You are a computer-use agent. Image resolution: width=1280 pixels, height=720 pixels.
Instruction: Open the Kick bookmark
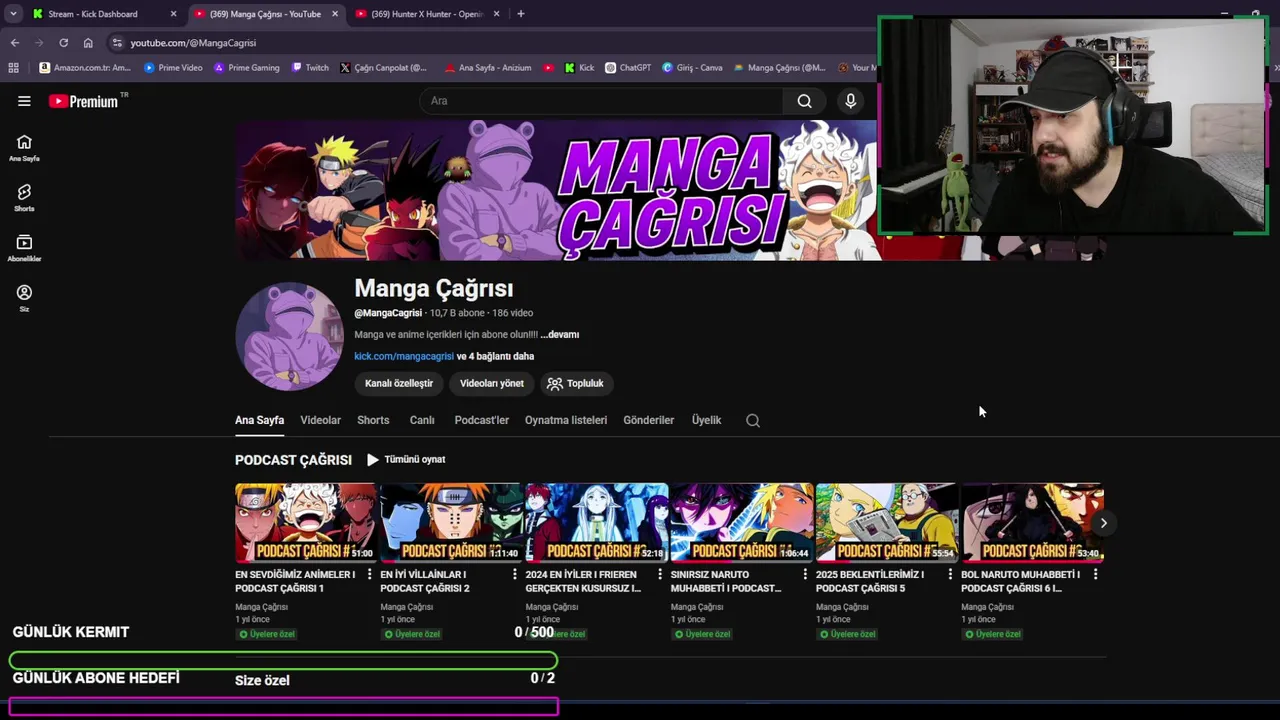(x=579, y=68)
